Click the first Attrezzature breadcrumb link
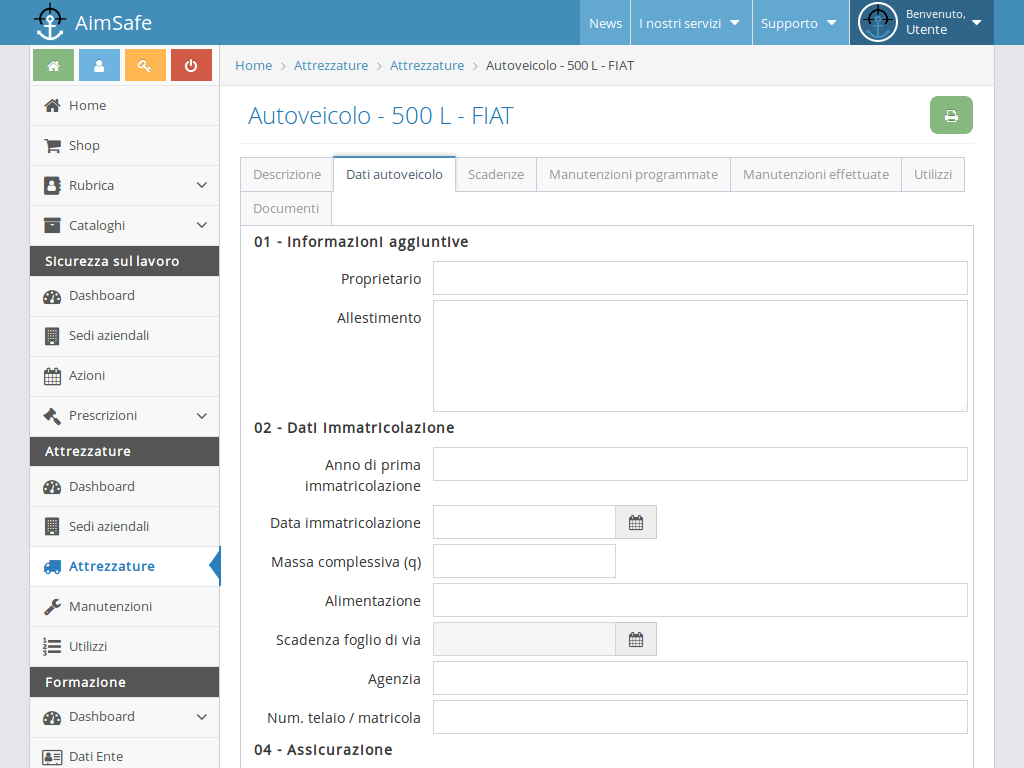 (331, 65)
